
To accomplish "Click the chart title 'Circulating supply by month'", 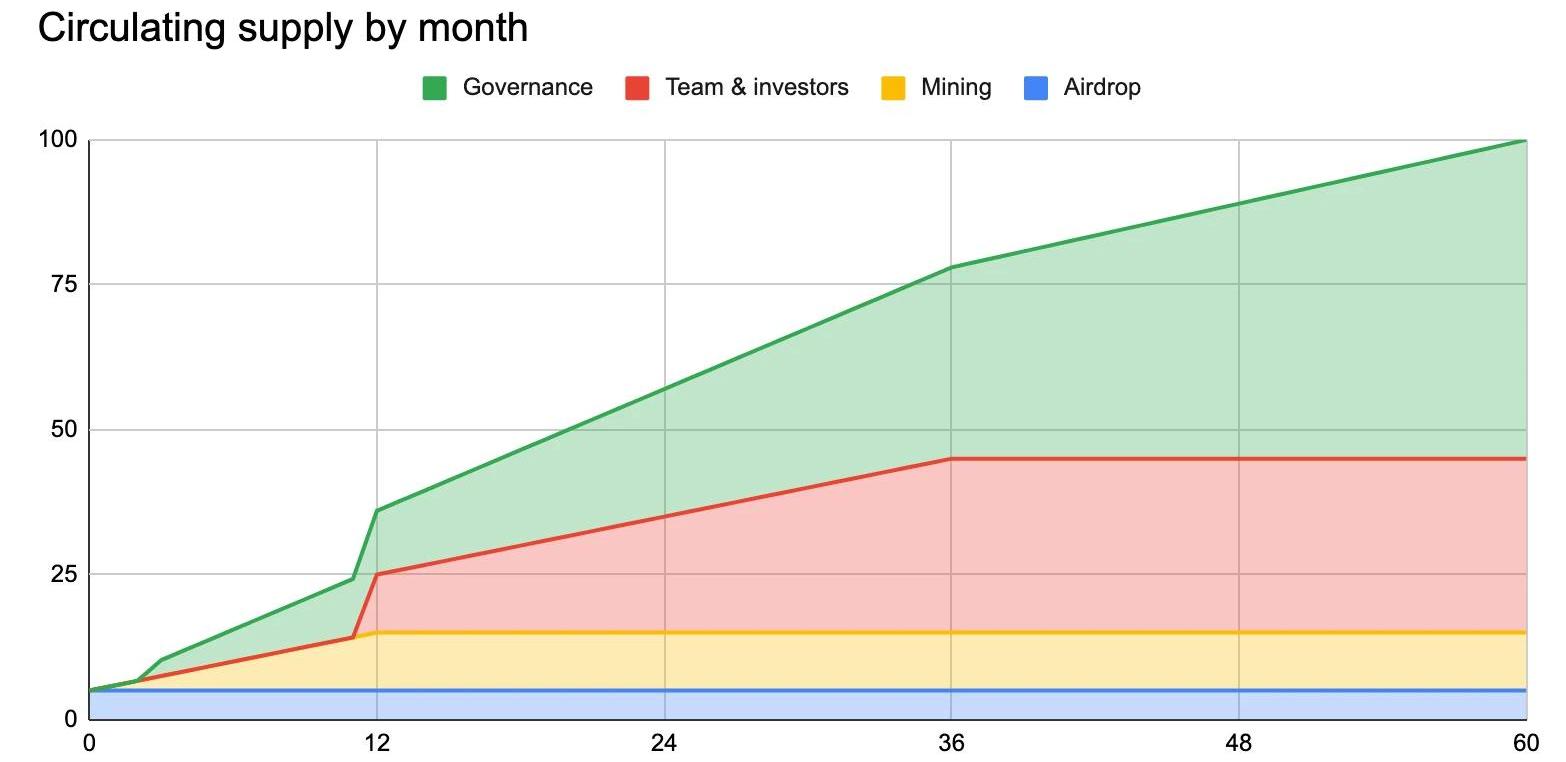I will tap(283, 28).
